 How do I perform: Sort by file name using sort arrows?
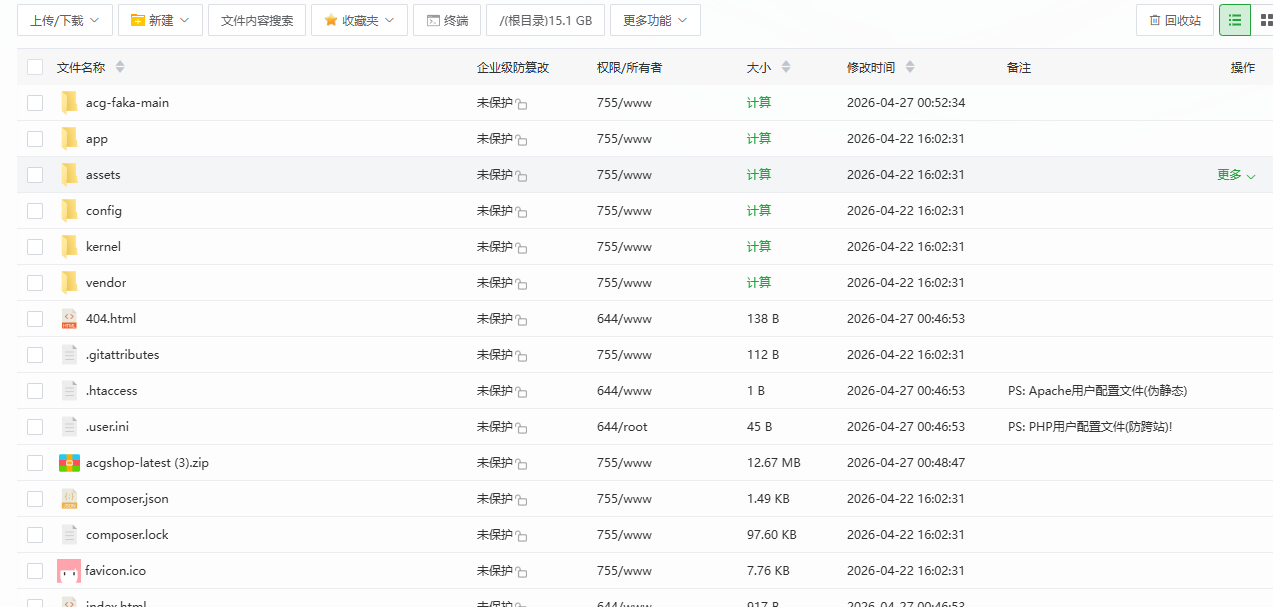(x=120, y=67)
